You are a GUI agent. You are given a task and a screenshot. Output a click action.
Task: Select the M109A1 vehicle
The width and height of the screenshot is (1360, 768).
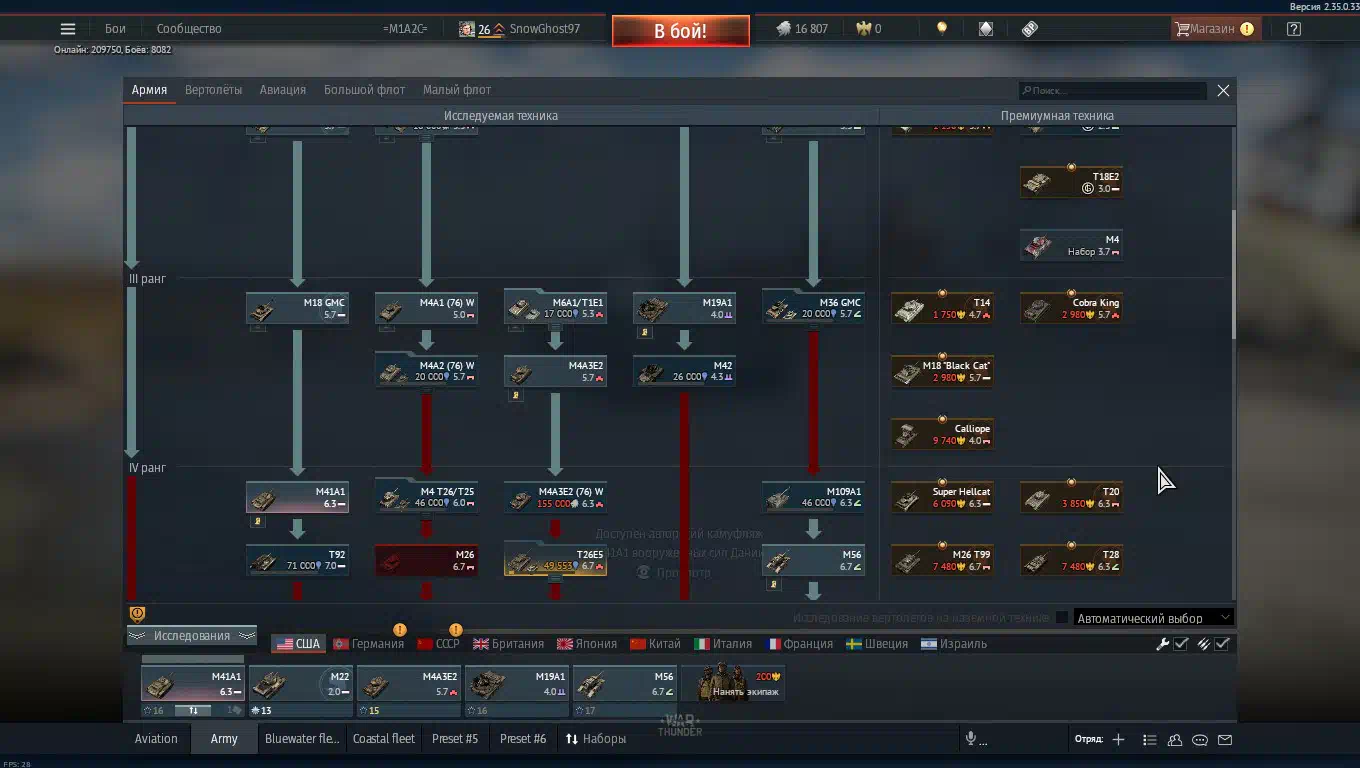(813, 497)
